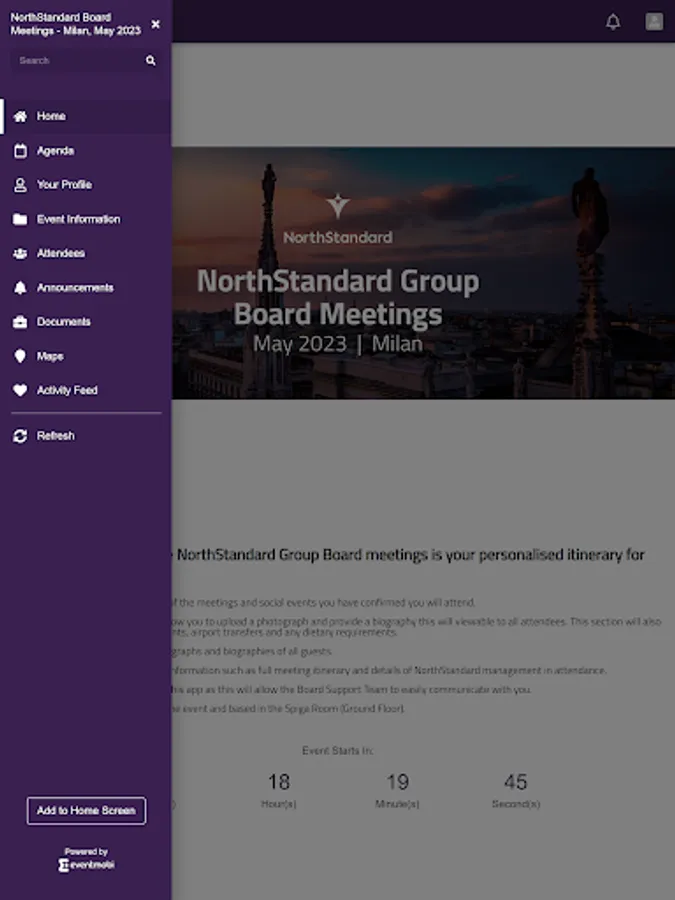The image size is (675, 900).
Task: Click the event title in sidebar header
Action: tap(75, 24)
